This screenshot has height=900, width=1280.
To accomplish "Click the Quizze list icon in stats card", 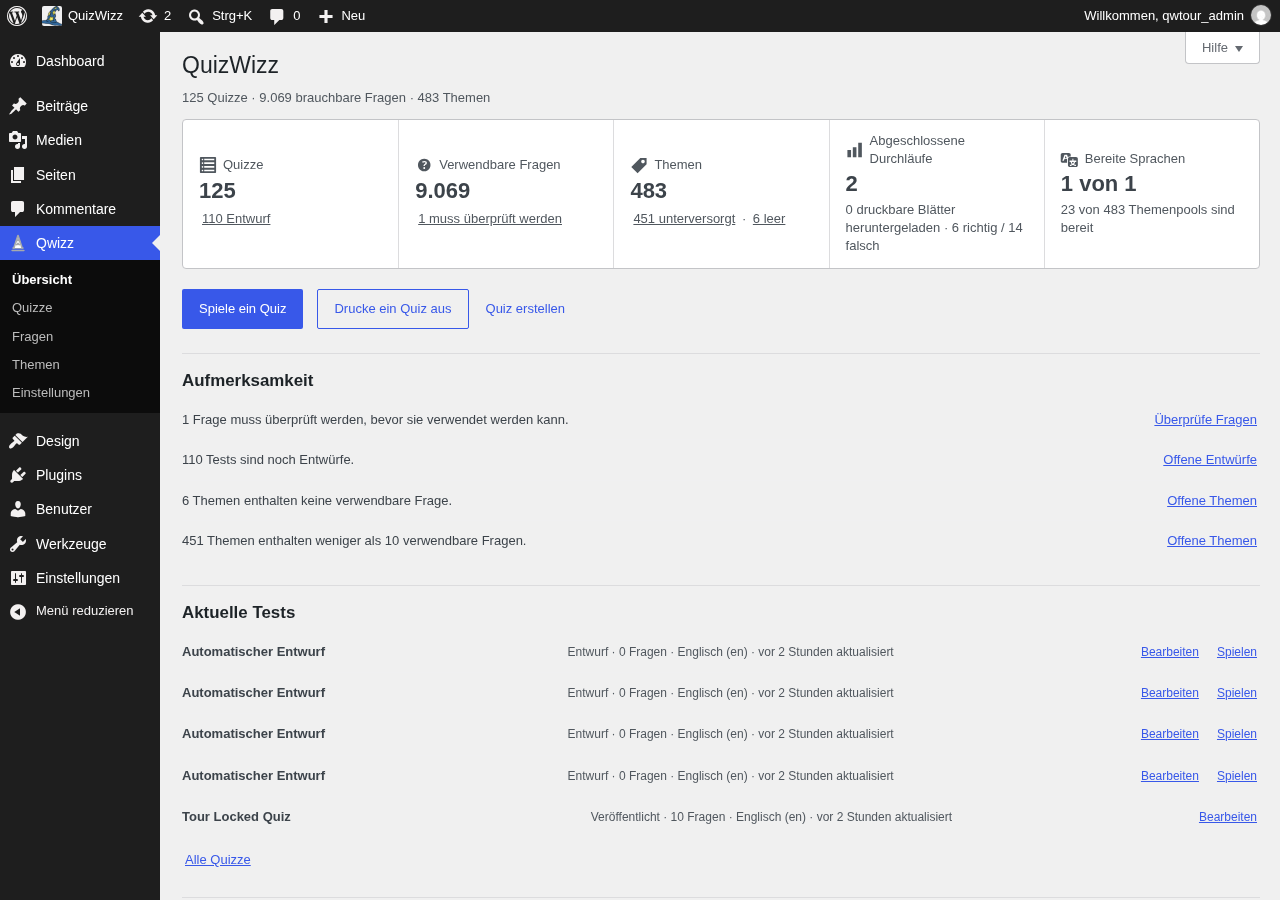I will click(208, 165).
